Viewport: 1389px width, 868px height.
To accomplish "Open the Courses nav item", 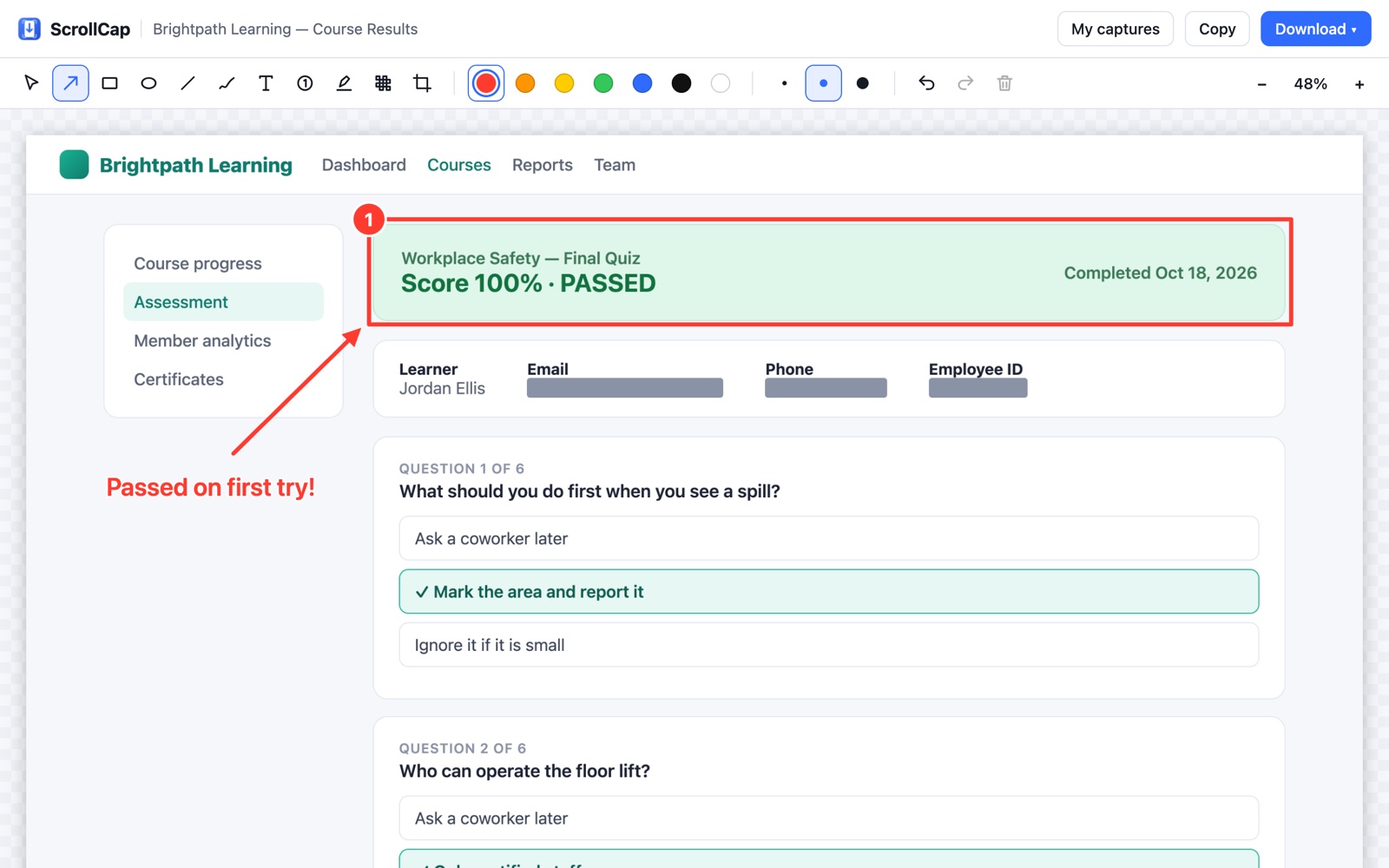I will [458, 165].
